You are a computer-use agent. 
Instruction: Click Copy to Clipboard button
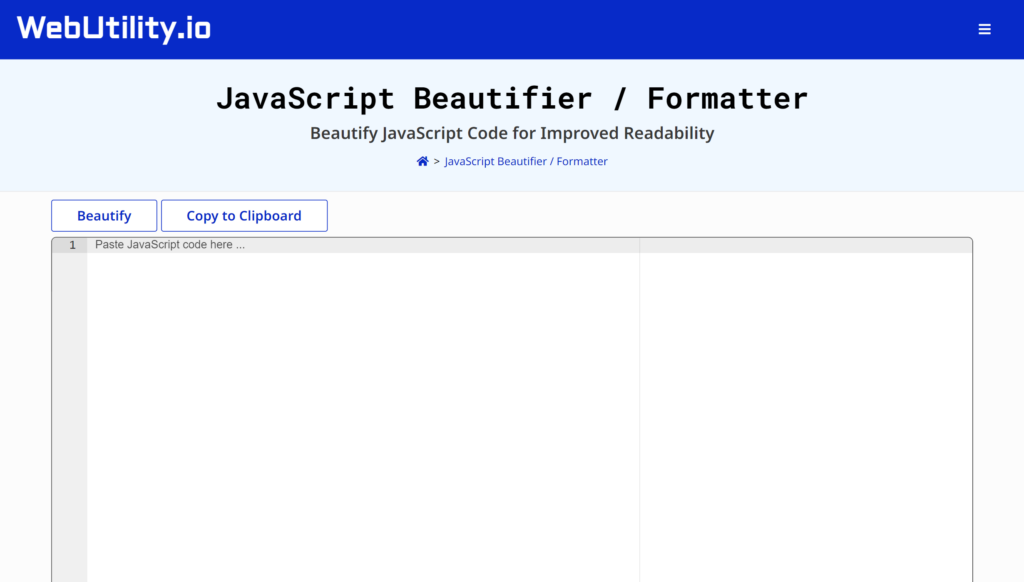(244, 216)
